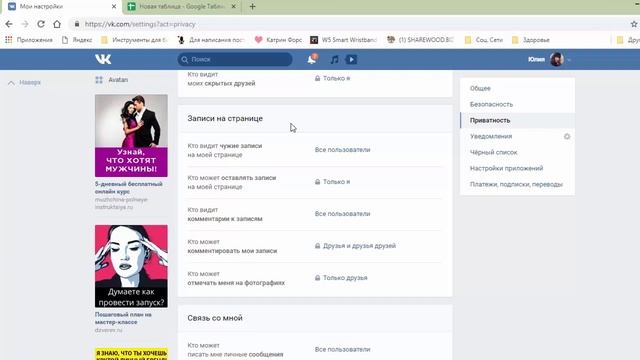Close the Google Таблицы tab
The width and height of the screenshot is (640, 360).
click(233, 7)
